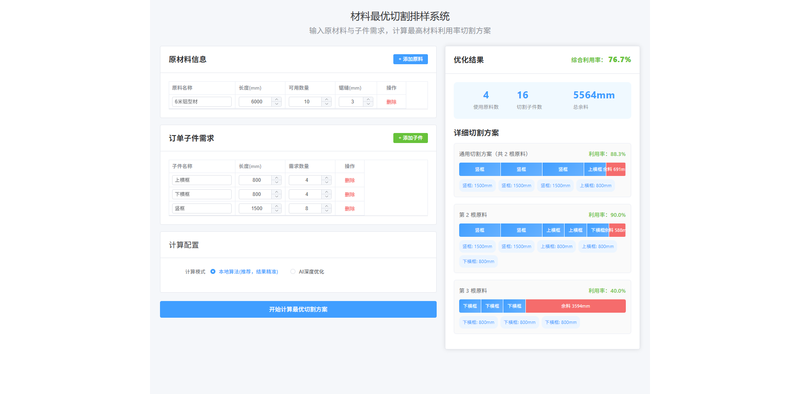This screenshot has height=394, width=800.
Task: Delete the 上横框 part row
Action: [349, 180]
